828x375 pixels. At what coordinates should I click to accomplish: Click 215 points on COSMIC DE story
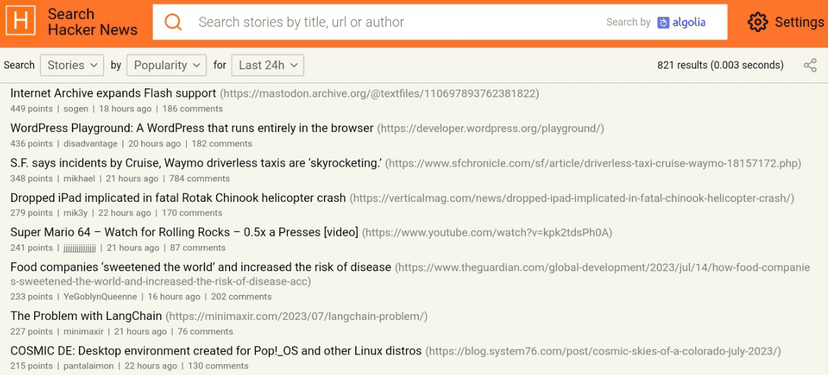click(x=31, y=366)
